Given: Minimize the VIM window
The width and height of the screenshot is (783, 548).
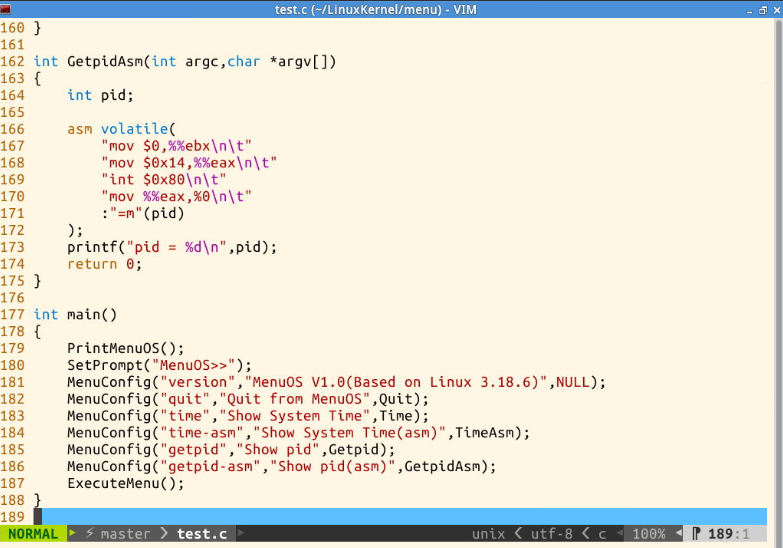Looking at the screenshot, I should click(x=750, y=10).
